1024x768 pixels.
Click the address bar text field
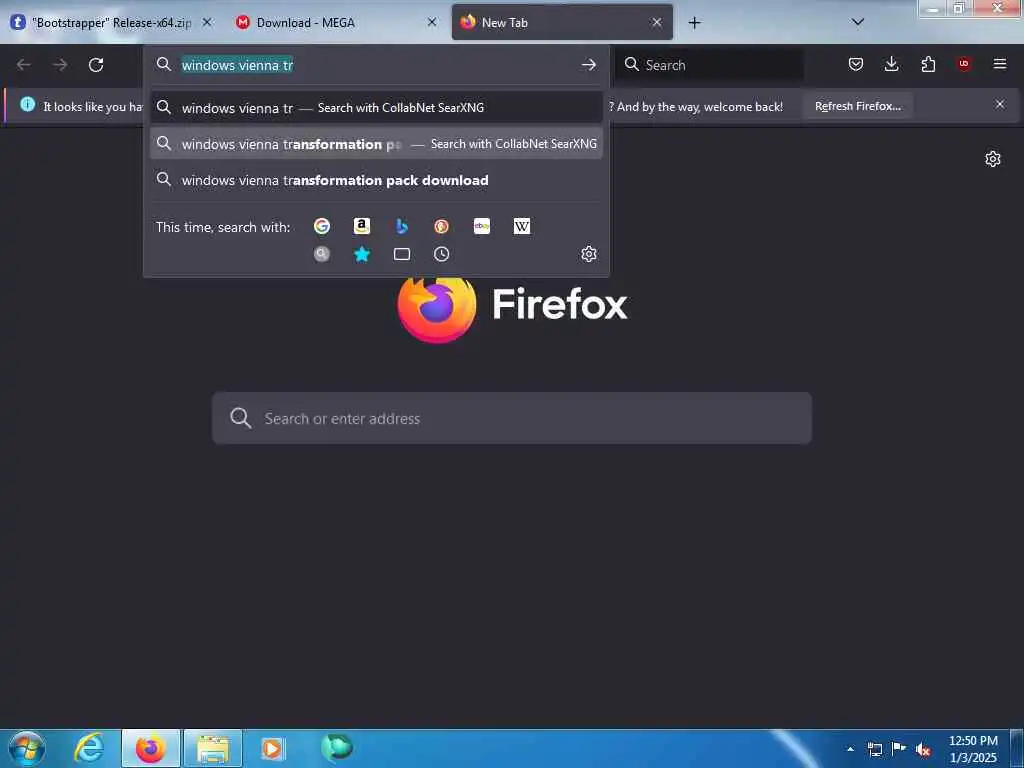376,65
